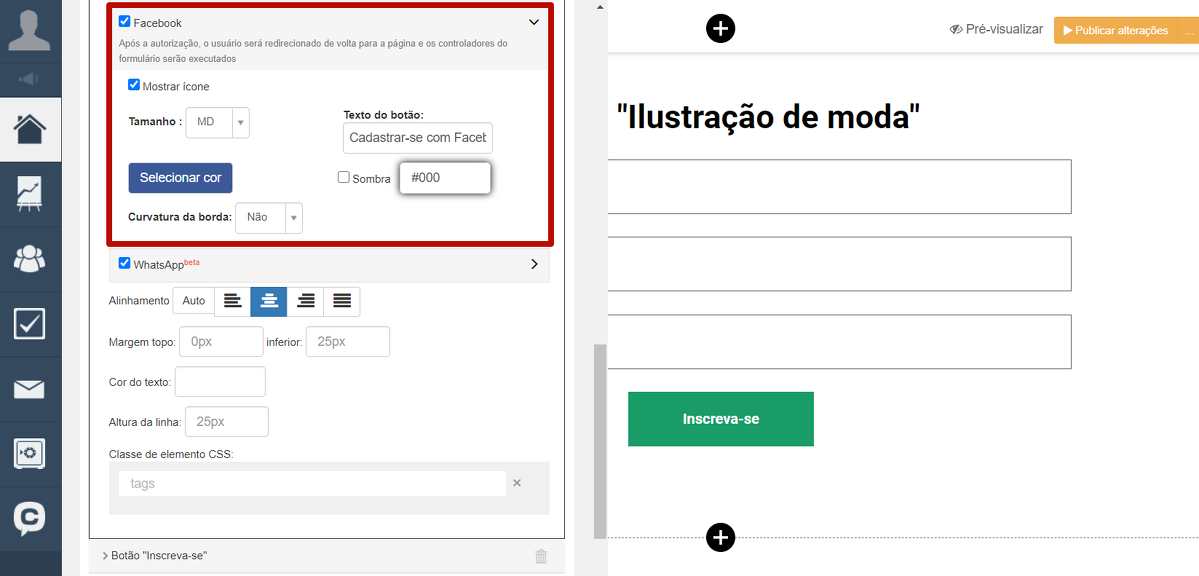The image size is (1199, 576).
Task: Click Pré-visualizar link
Action: pos(996,30)
